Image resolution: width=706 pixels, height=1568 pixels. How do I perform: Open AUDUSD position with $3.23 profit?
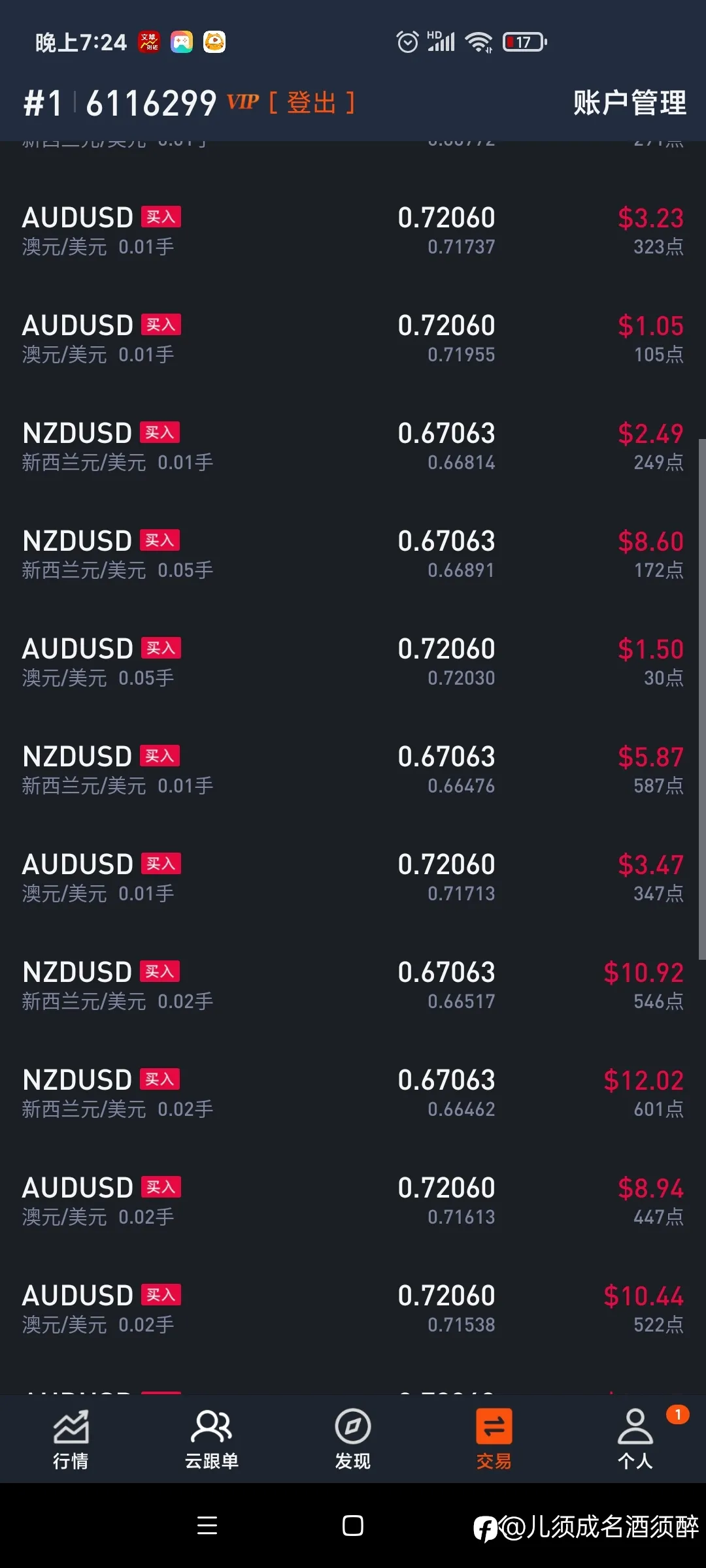[x=353, y=231]
